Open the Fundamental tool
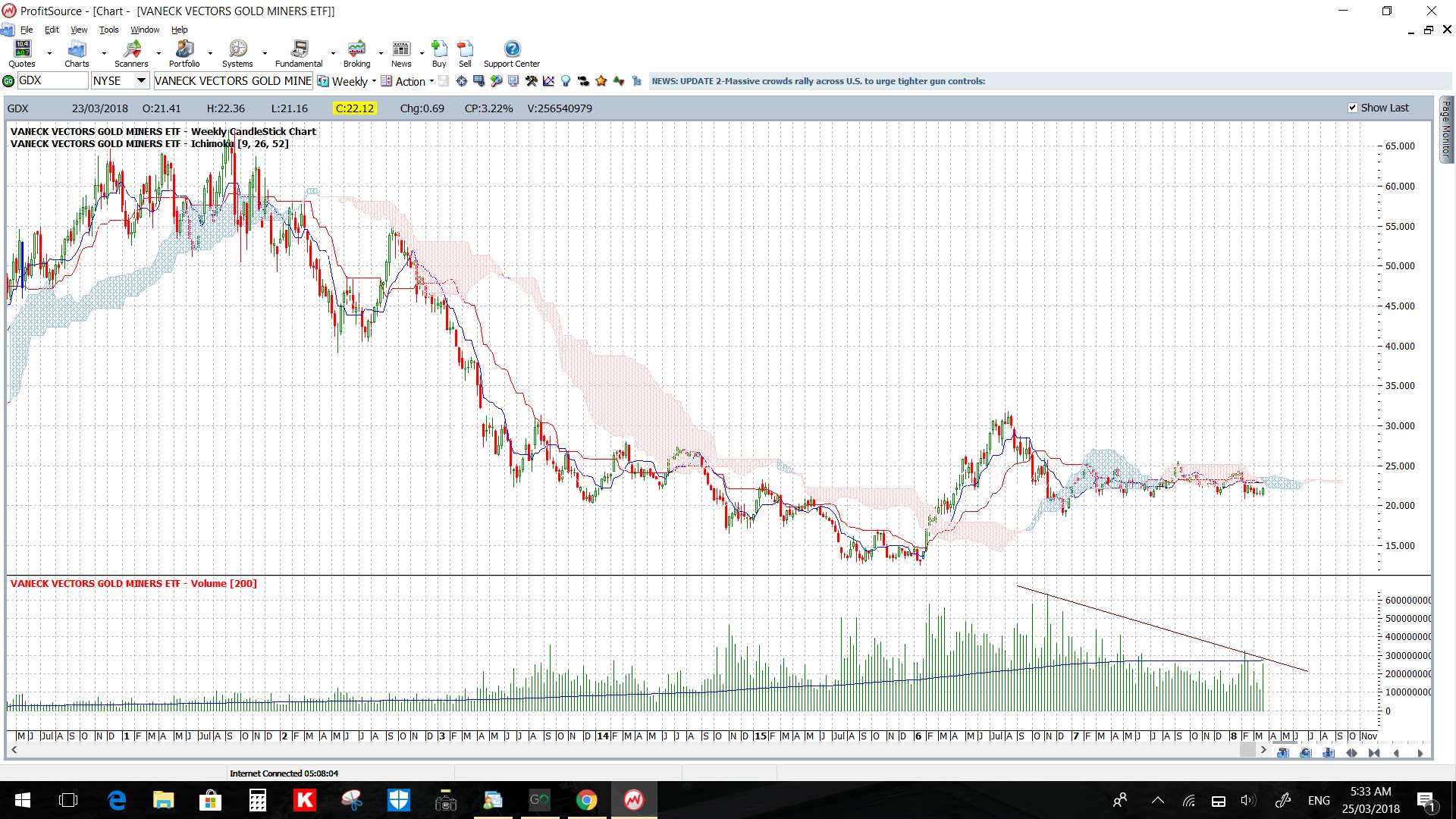The width and height of the screenshot is (1456, 819). 299,54
